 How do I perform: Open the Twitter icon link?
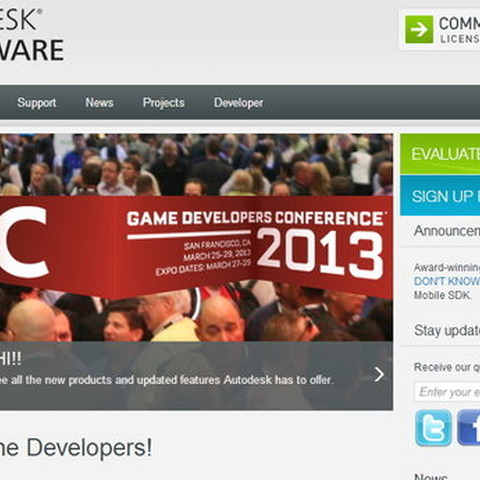[433, 428]
